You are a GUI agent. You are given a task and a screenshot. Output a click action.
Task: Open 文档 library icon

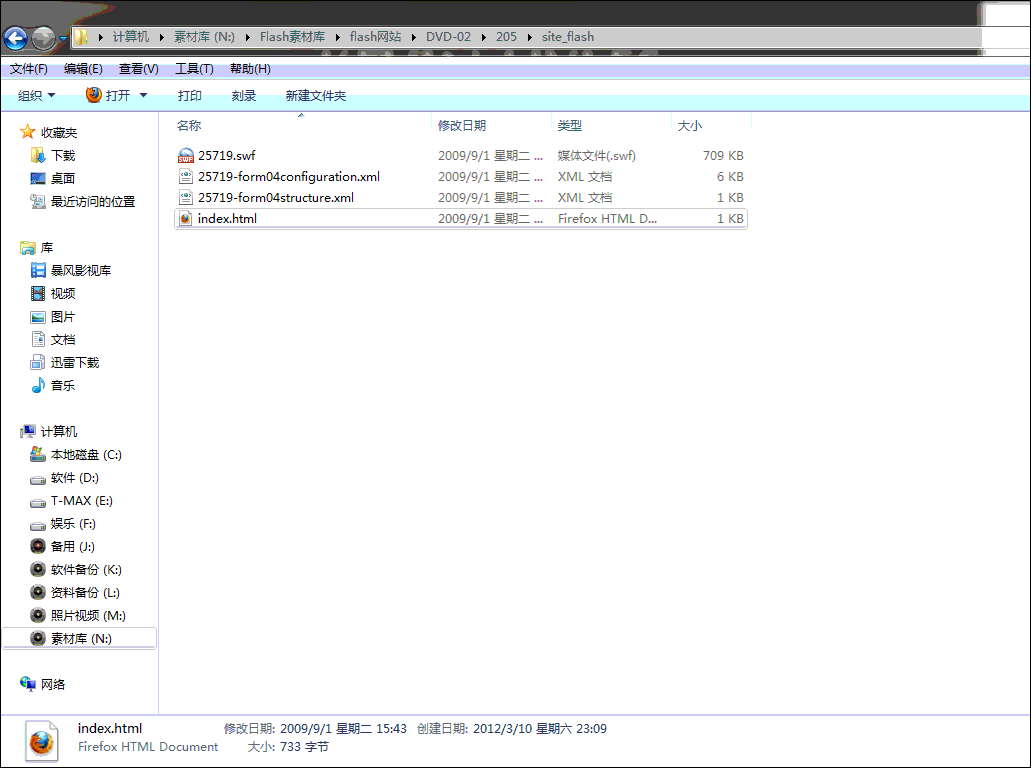pos(38,339)
